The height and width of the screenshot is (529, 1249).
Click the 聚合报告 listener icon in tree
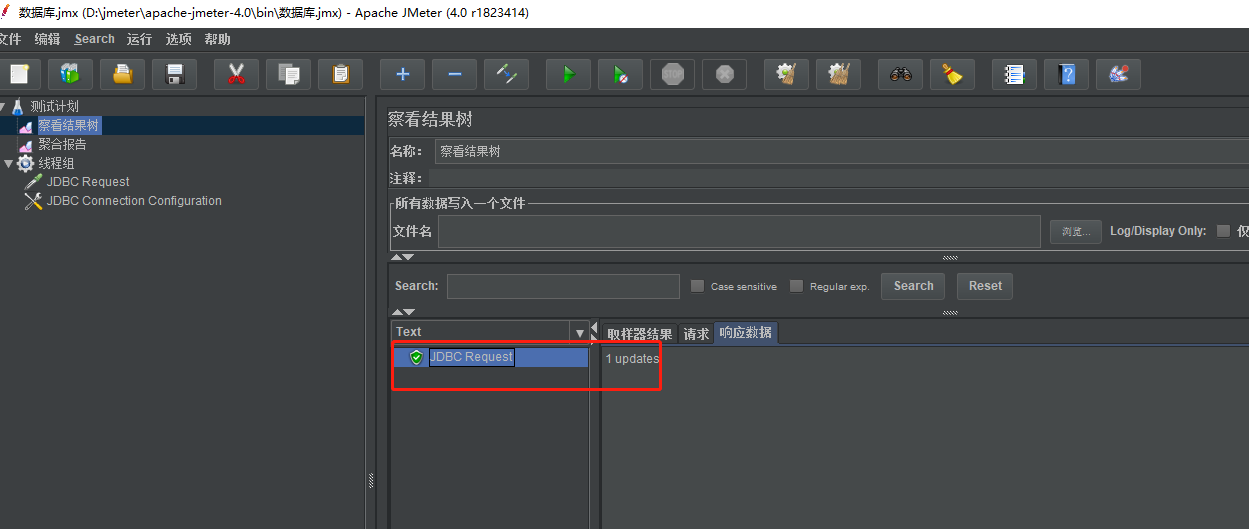(x=26, y=145)
